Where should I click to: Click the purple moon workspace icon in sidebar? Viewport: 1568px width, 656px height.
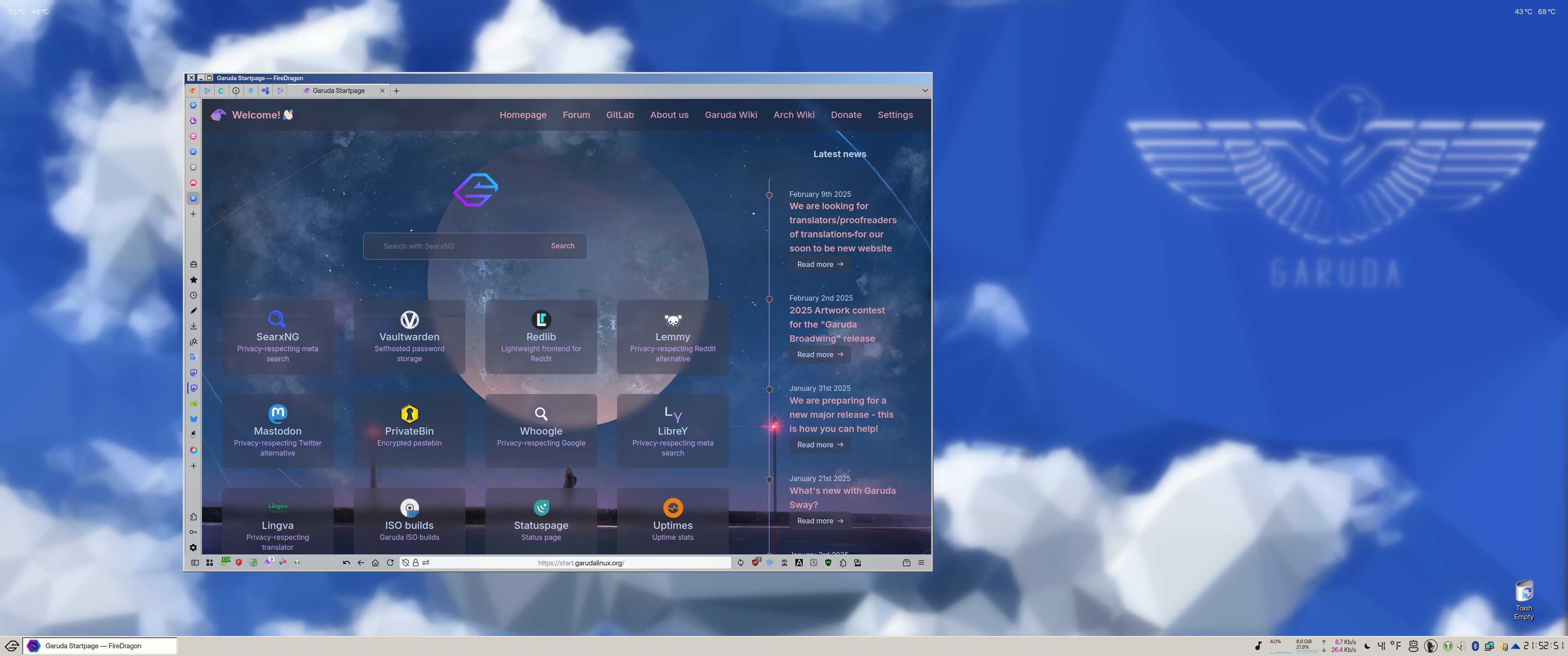194,121
